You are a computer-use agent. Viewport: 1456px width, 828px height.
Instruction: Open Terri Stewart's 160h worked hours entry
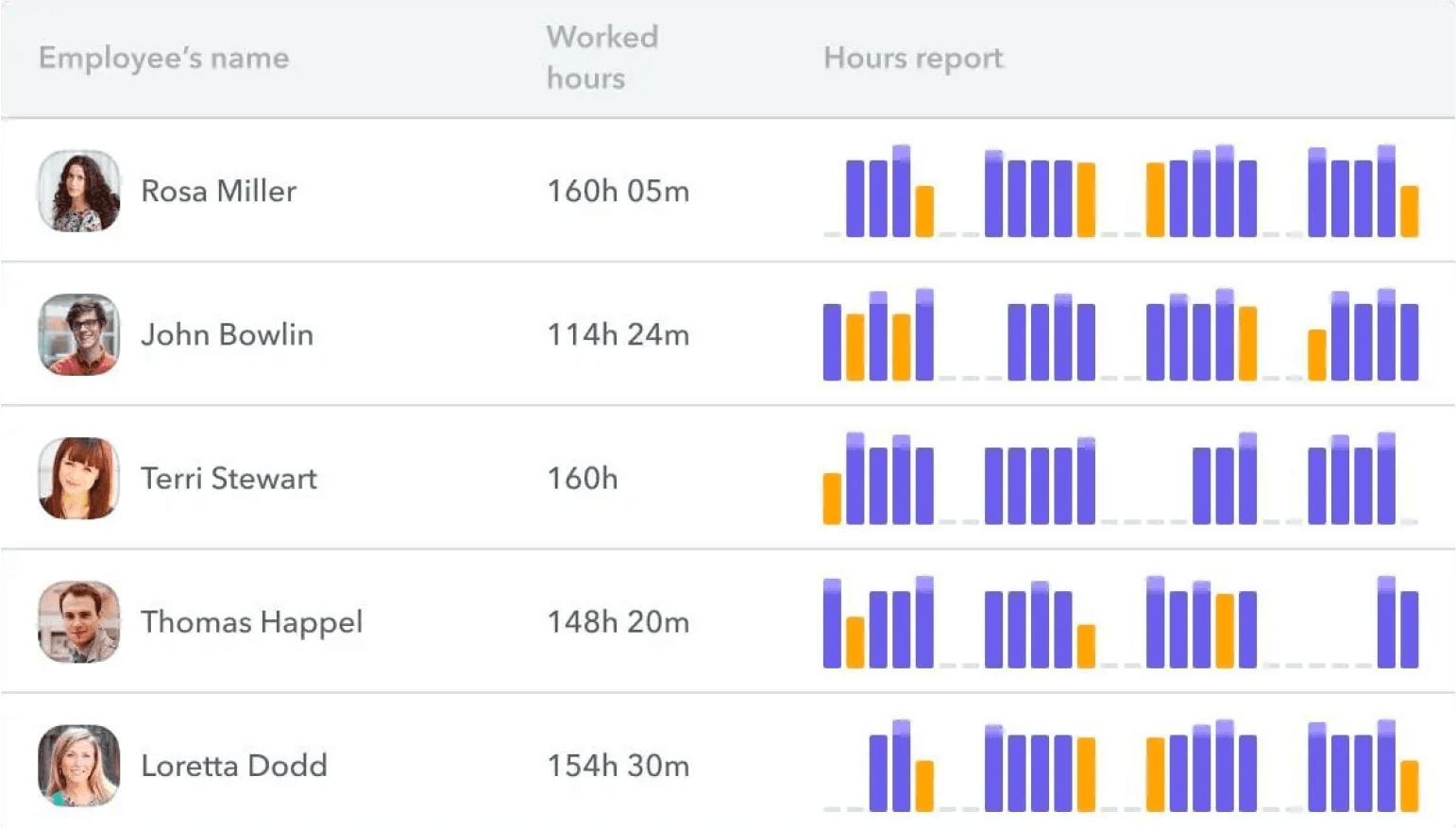point(583,478)
